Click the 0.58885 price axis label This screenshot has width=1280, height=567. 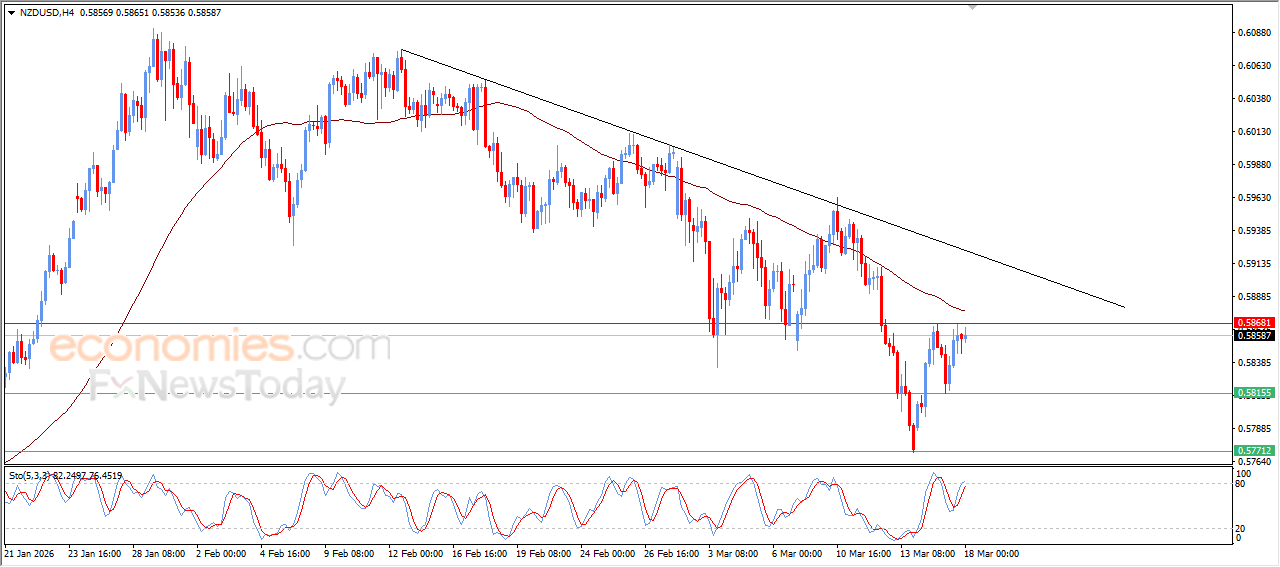(1254, 297)
